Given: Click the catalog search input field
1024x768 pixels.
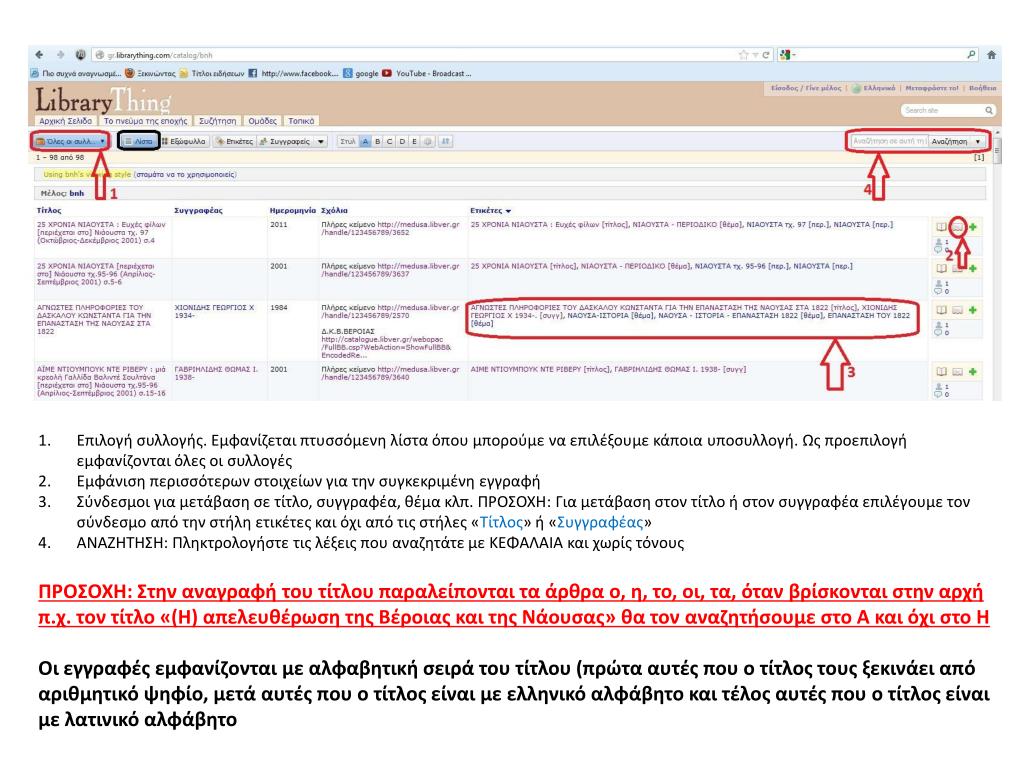Looking at the screenshot, I should (x=888, y=141).
